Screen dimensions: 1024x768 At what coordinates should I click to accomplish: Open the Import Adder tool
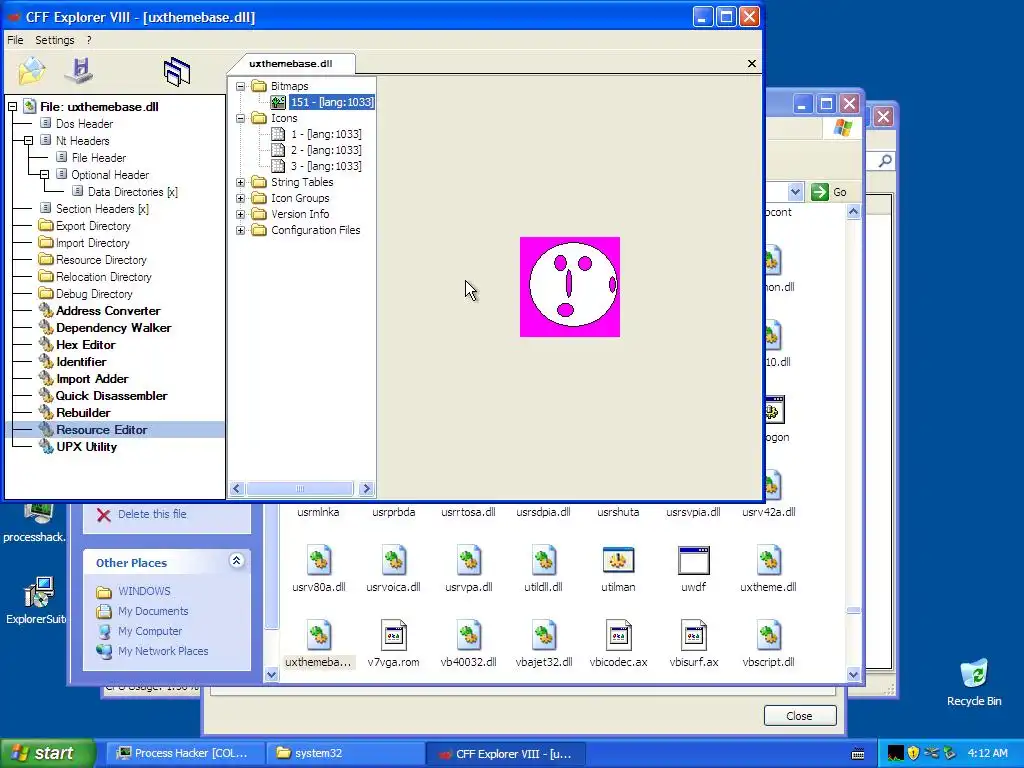pyautogui.click(x=92, y=379)
